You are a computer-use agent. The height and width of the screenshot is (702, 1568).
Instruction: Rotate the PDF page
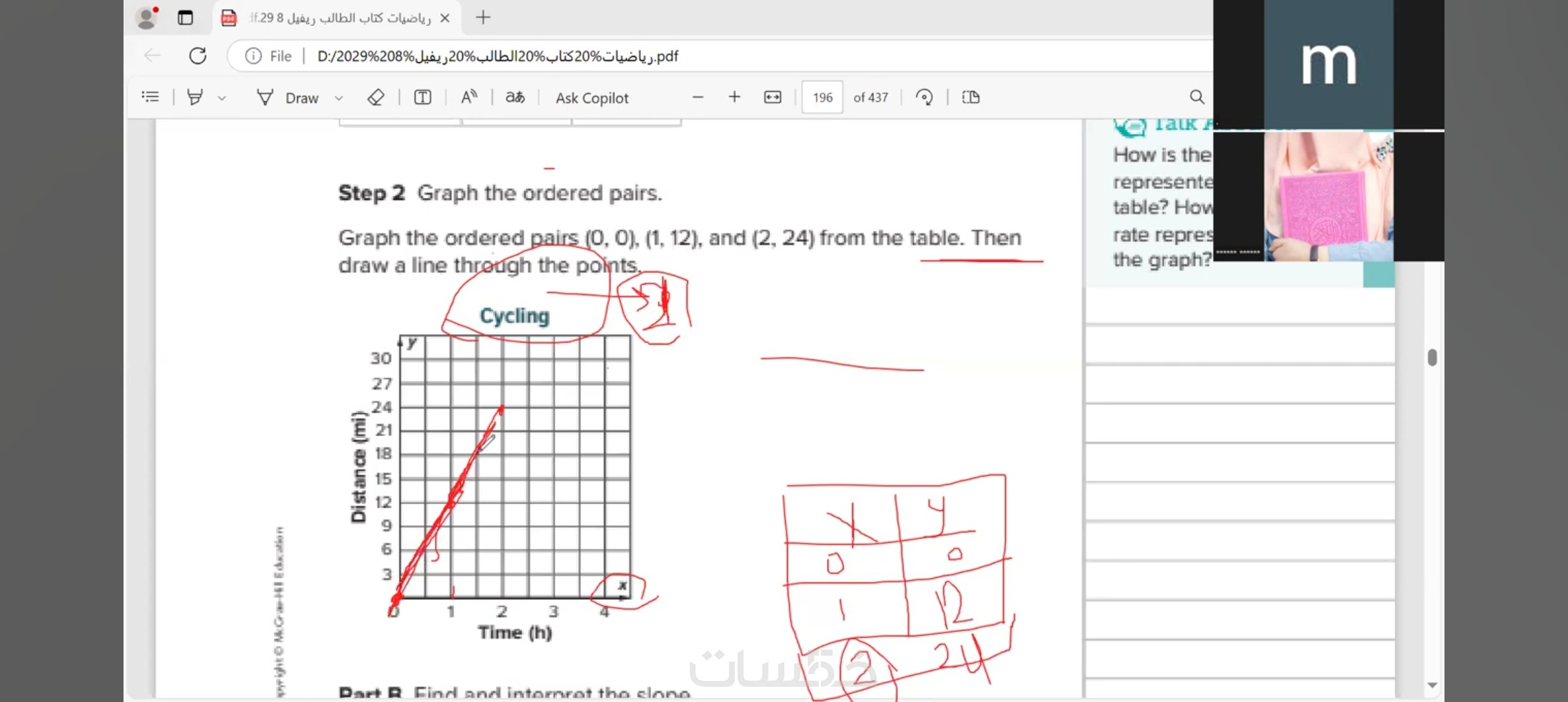(x=924, y=97)
